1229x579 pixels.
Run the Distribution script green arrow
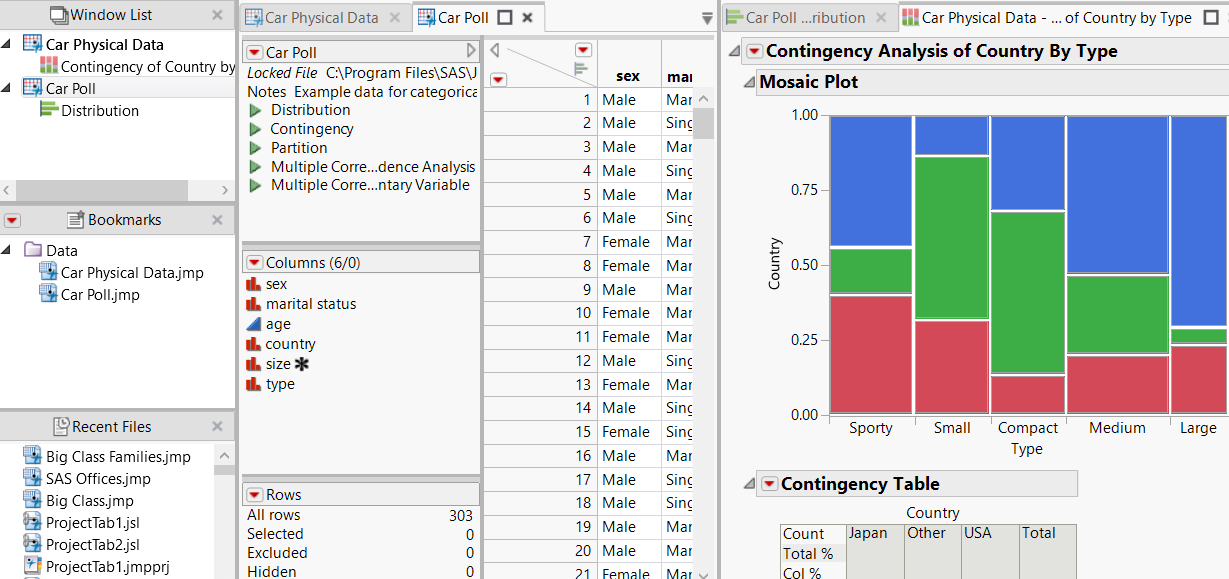pos(255,110)
